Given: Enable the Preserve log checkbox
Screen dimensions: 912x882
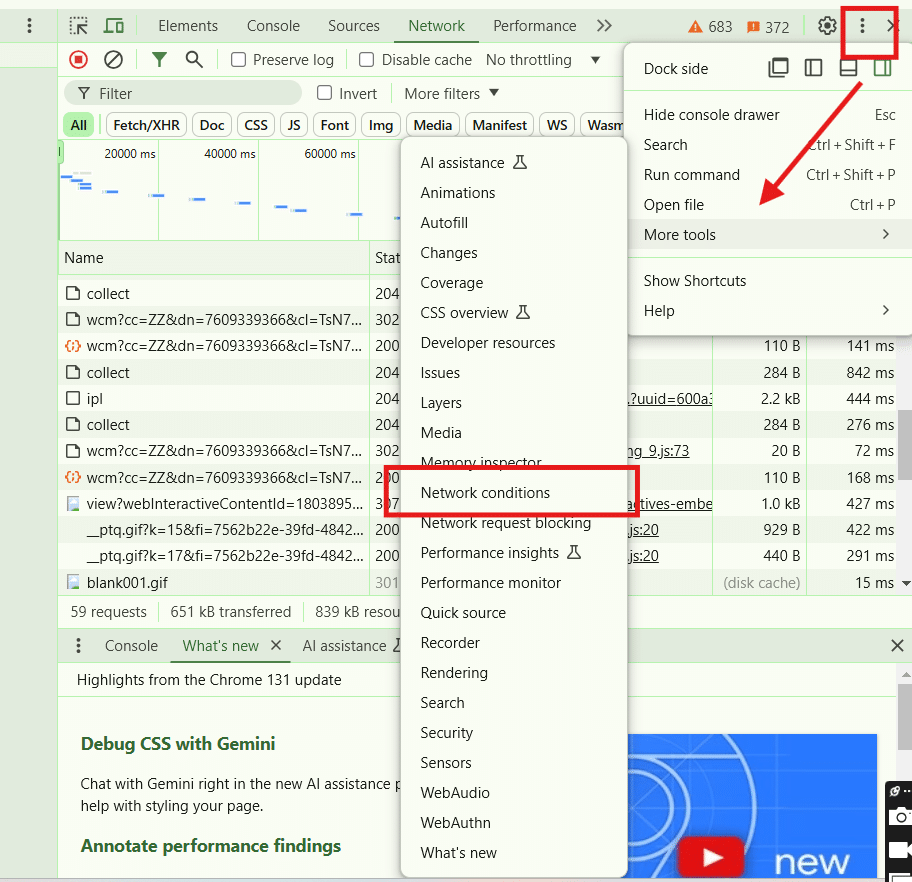Looking at the screenshot, I should (239, 60).
